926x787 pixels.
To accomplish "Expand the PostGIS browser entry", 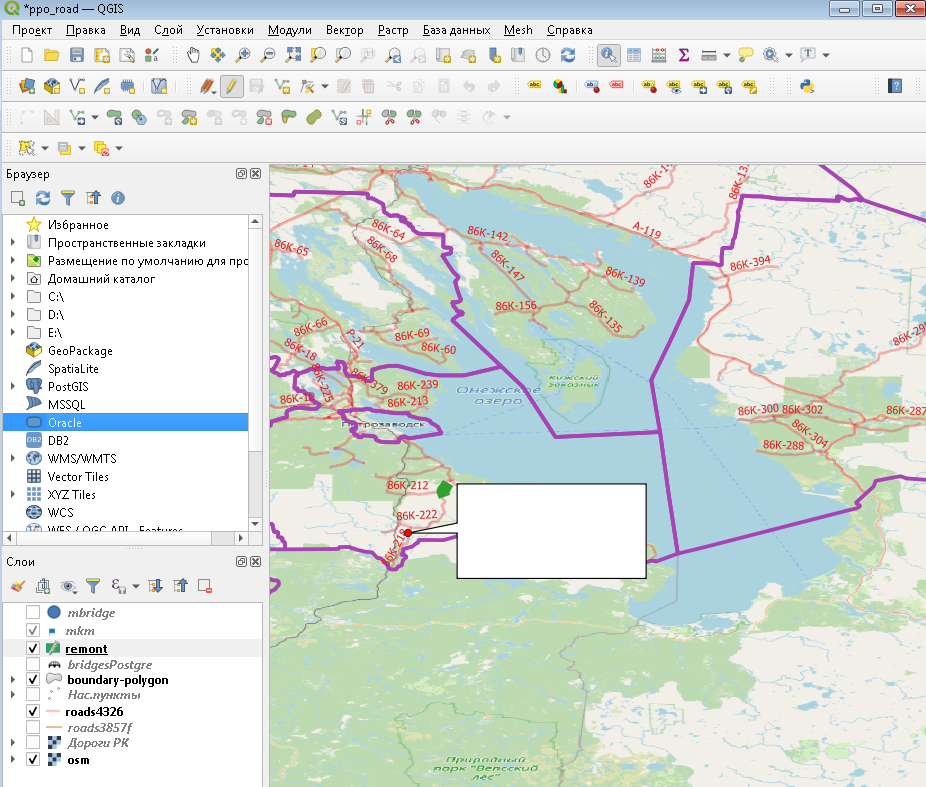I will click(12, 386).
